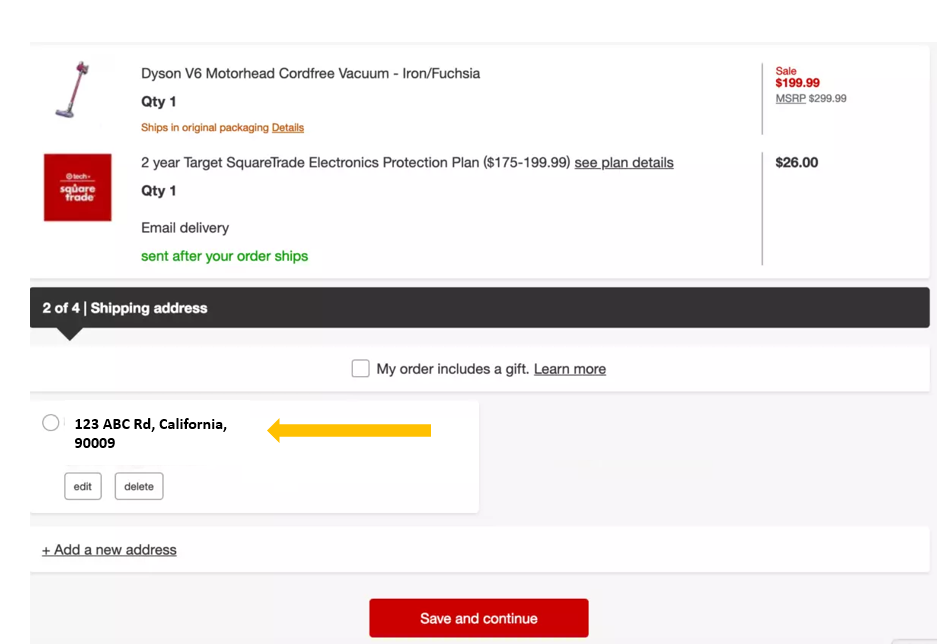This screenshot has height=644, width=937.
Task: Click the edit address button
Action: click(83, 486)
